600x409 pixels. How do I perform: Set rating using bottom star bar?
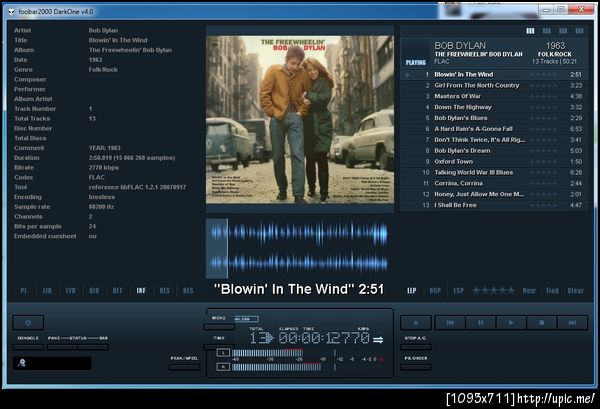[494, 291]
